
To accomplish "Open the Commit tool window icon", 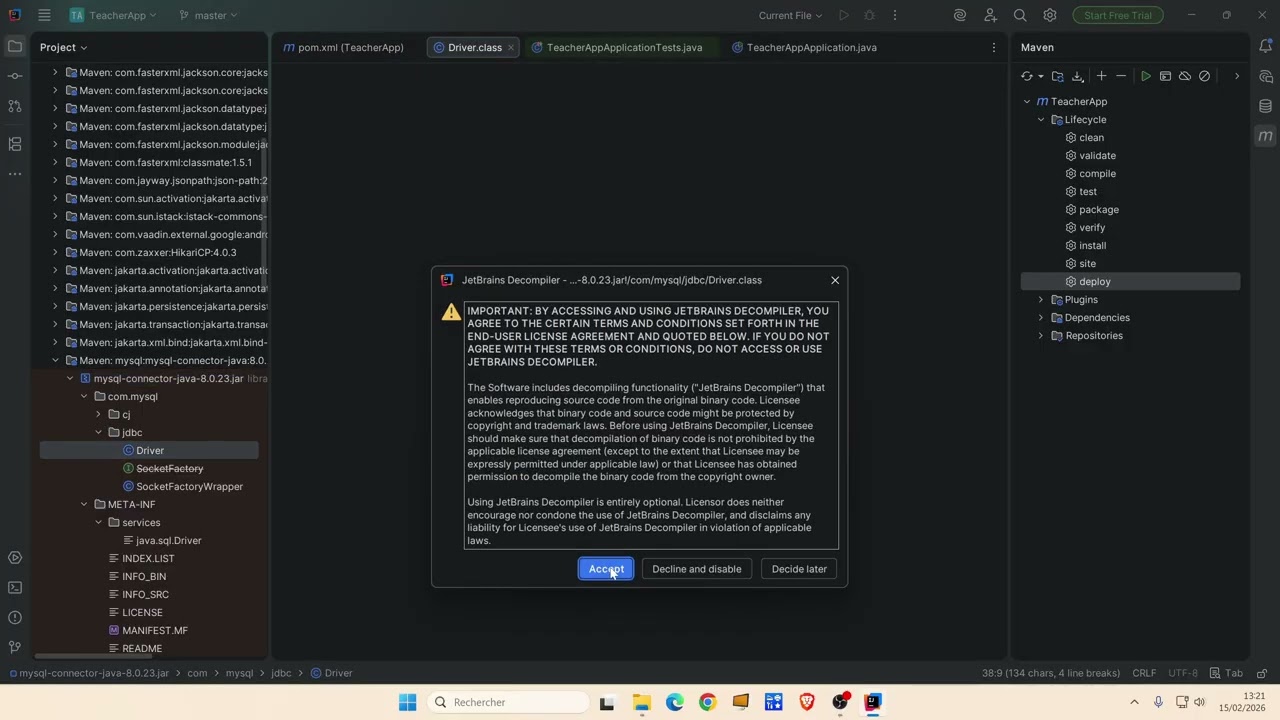I will click(x=14, y=76).
